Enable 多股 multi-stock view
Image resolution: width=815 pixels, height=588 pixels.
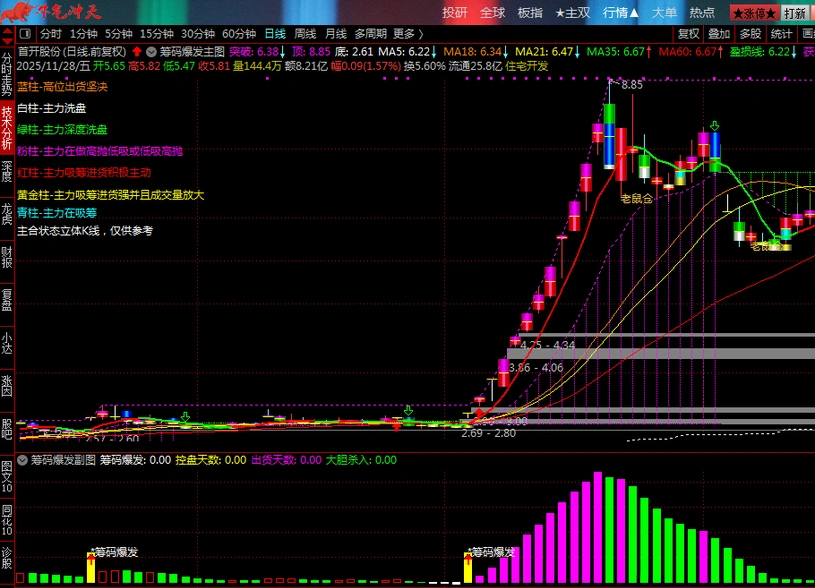coord(750,33)
